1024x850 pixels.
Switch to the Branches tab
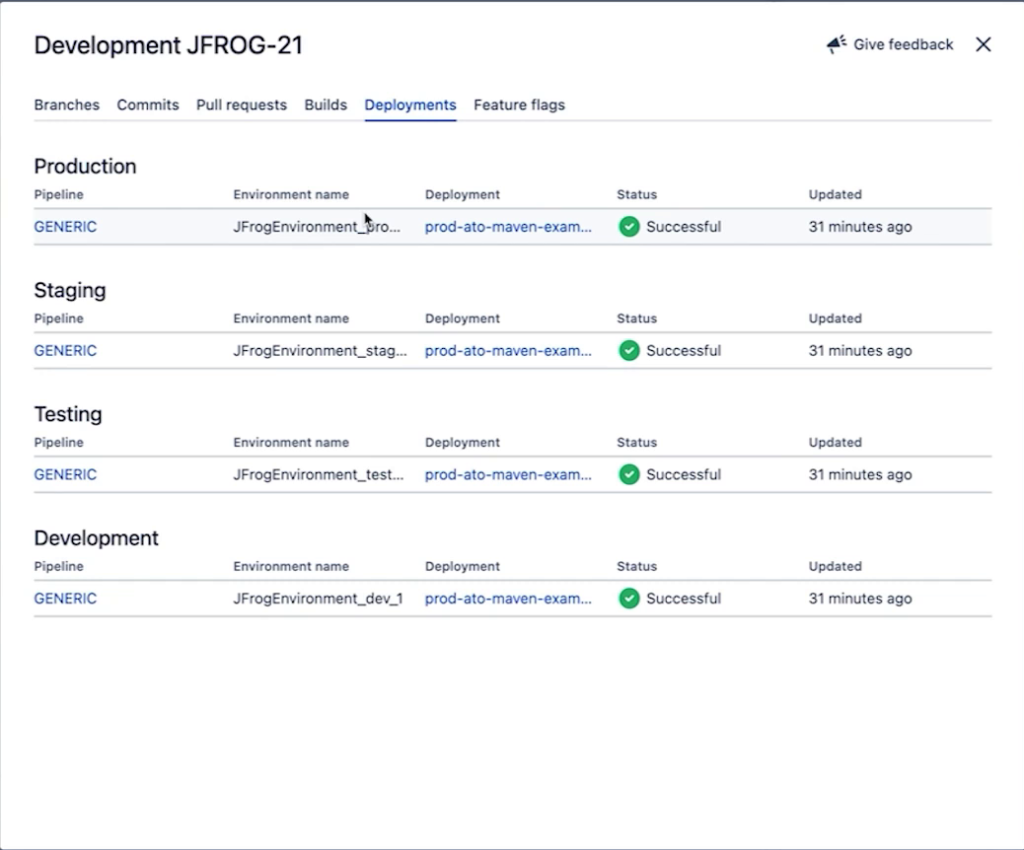tap(67, 105)
